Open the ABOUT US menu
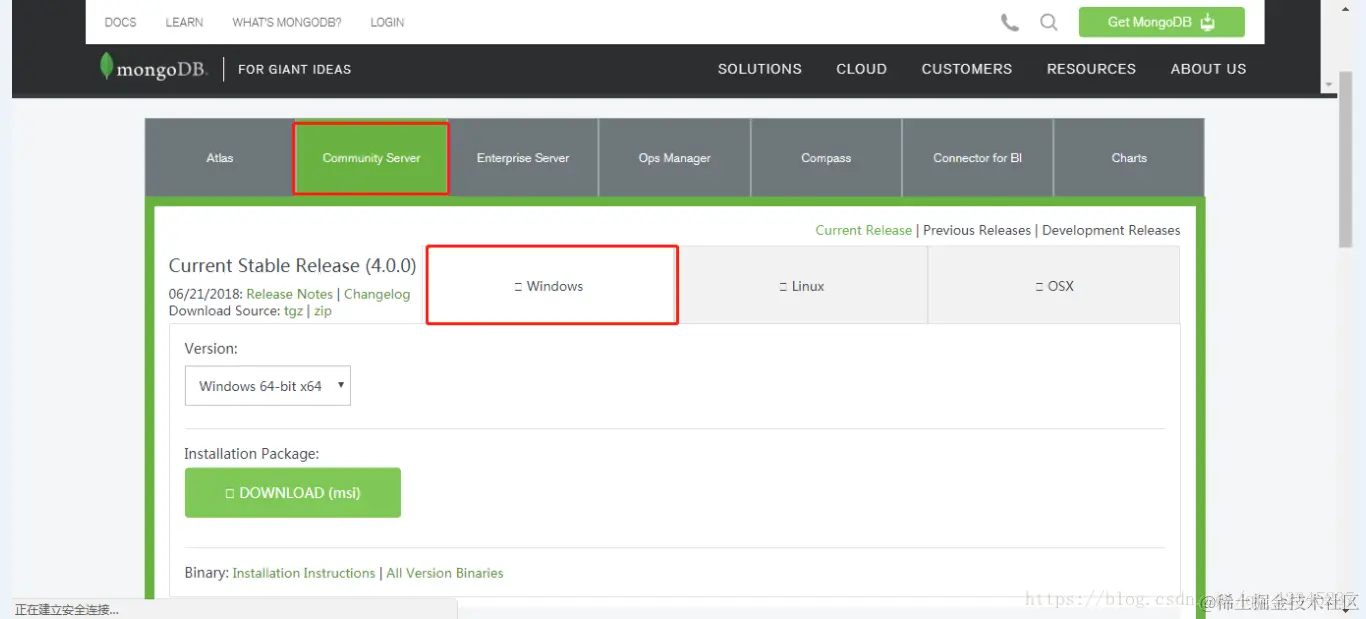 coord(1208,69)
